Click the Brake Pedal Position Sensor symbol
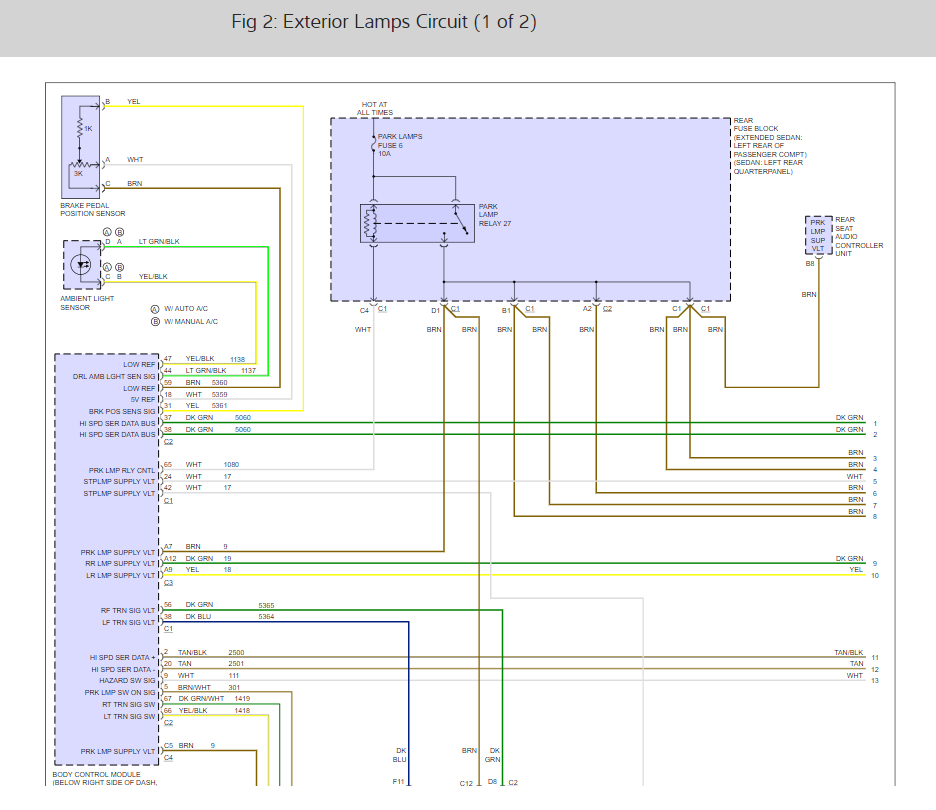The image size is (936, 810). click(x=80, y=147)
